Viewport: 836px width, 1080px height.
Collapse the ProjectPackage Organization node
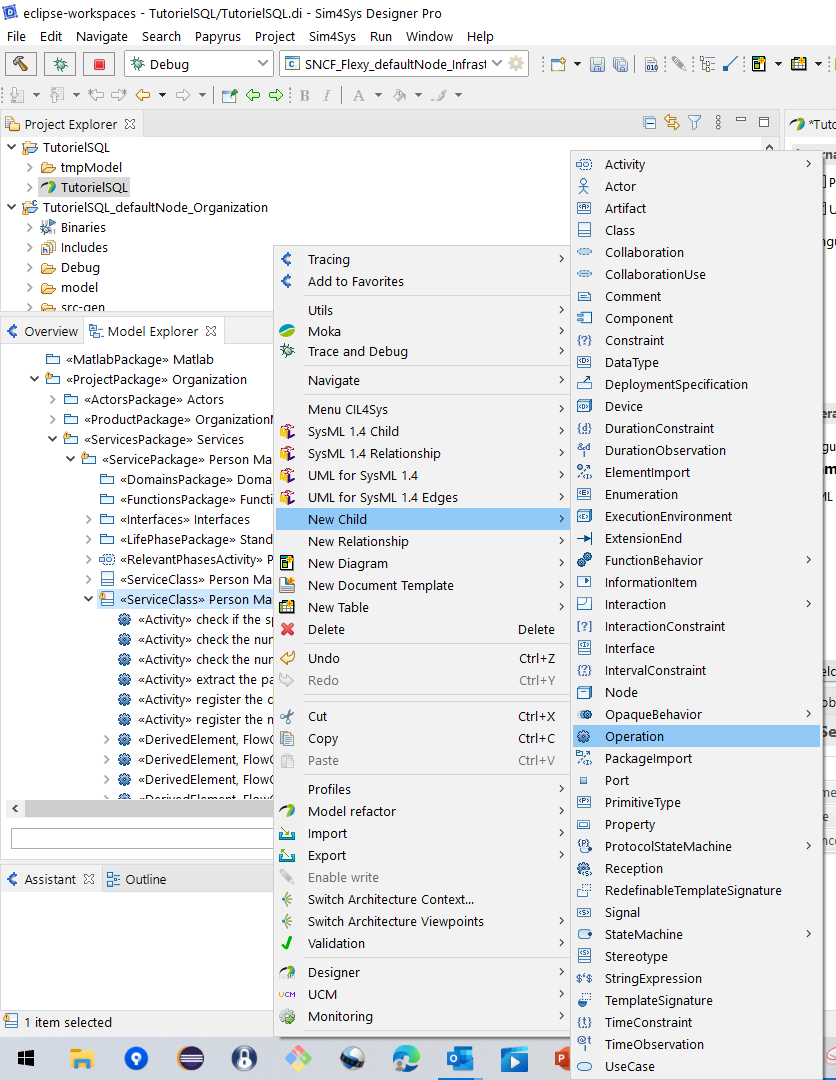tap(34, 380)
